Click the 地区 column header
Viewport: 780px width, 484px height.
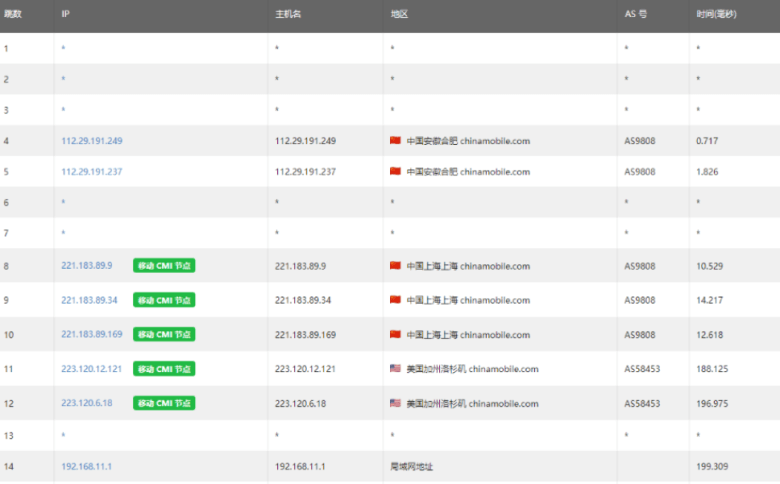tap(399, 15)
